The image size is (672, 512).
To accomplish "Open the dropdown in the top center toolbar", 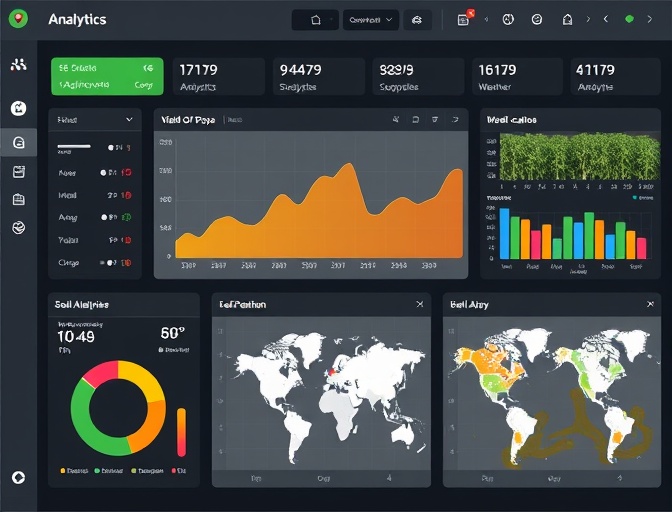I will tap(370, 19).
